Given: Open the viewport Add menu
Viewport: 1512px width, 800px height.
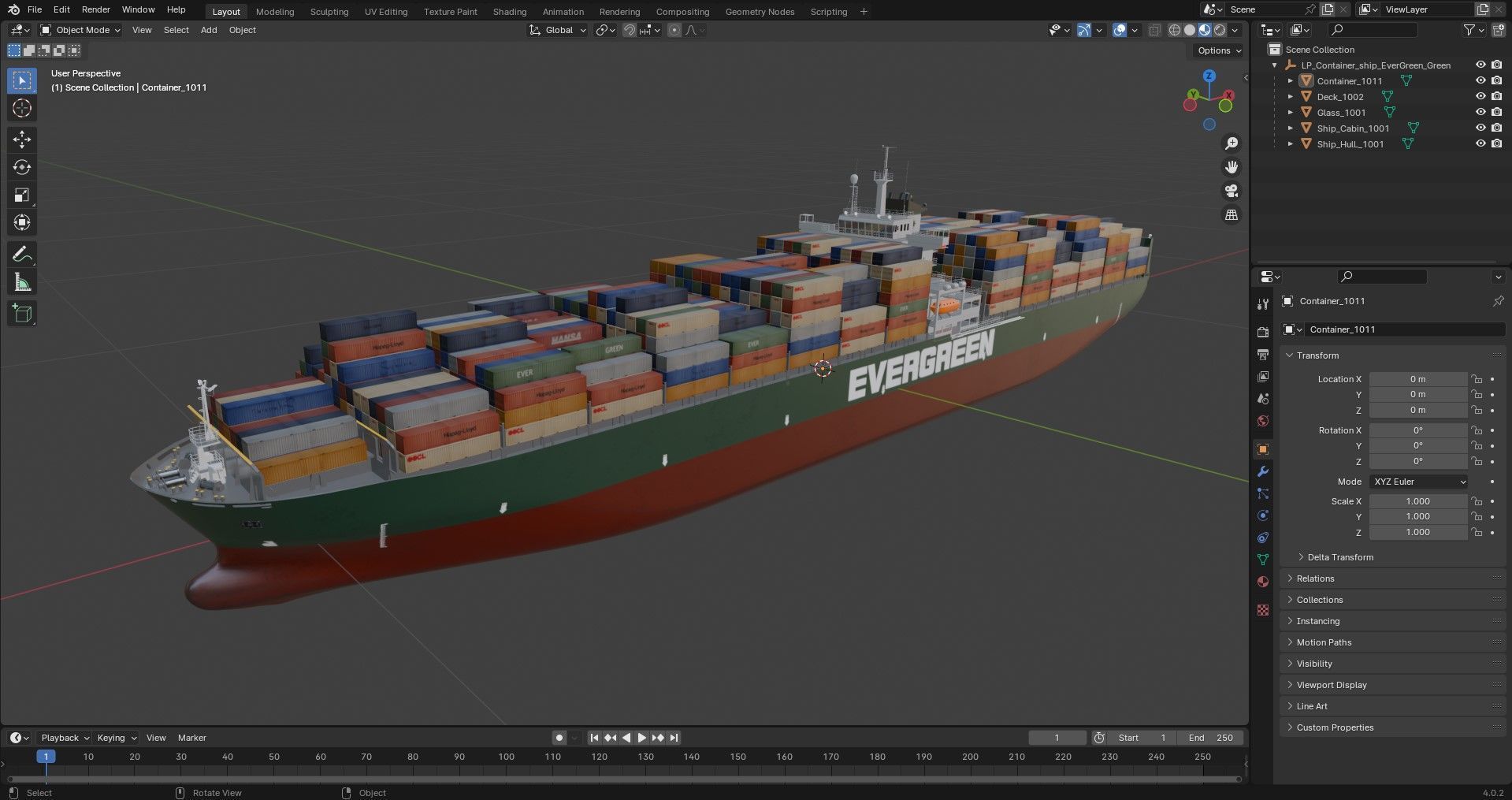Looking at the screenshot, I should pyautogui.click(x=209, y=30).
